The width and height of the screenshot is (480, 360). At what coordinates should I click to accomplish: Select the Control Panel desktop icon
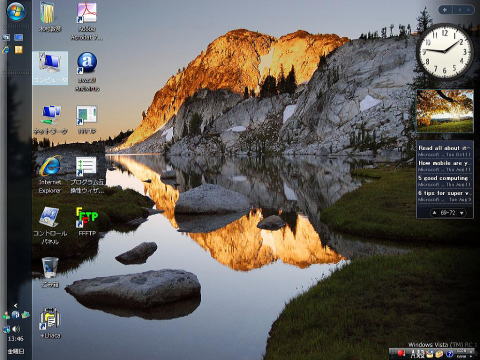(x=50, y=226)
